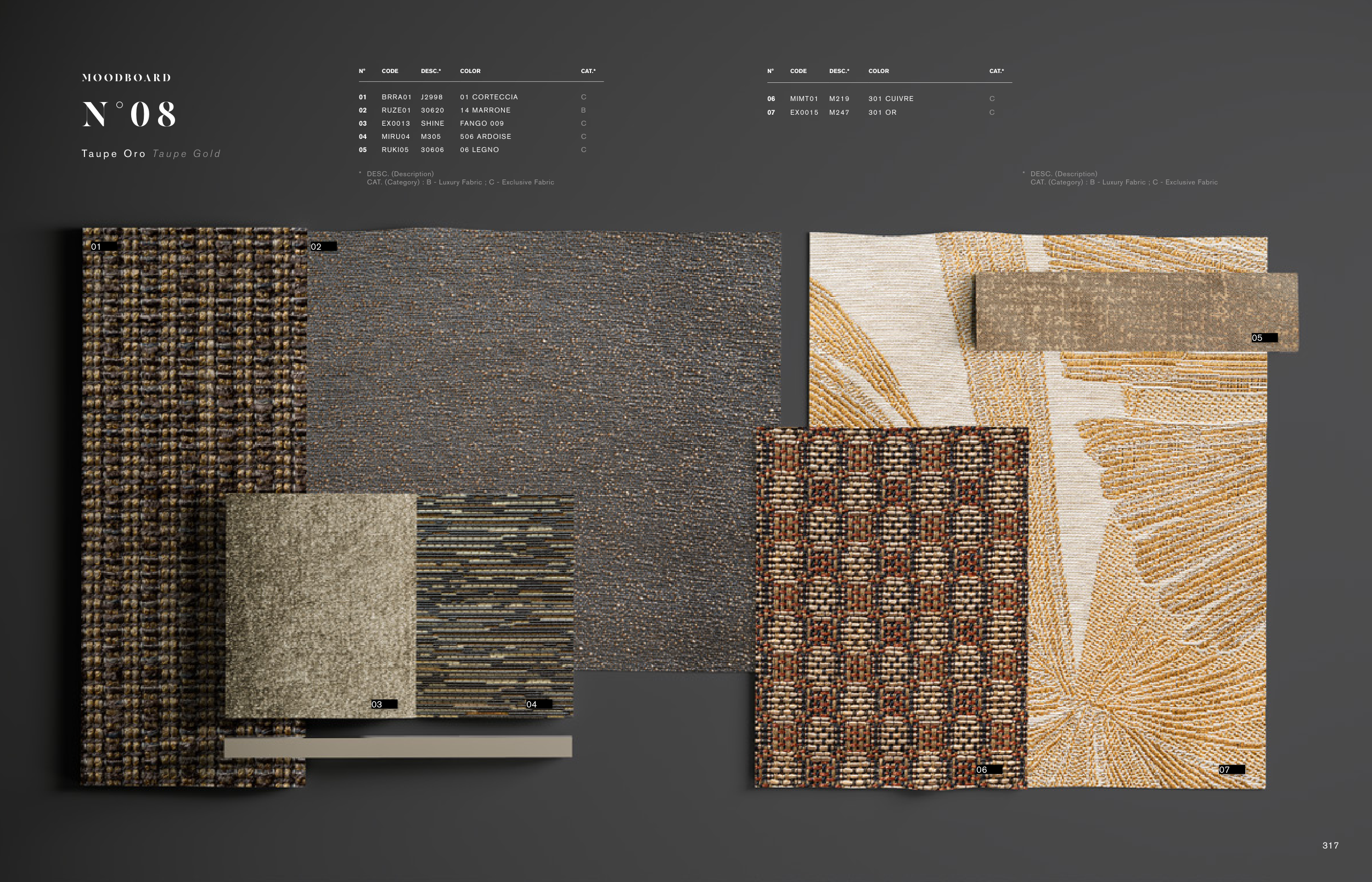Click the 06 LEGNO color entry
The width and height of the screenshot is (1372, 882).
(x=479, y=149)
